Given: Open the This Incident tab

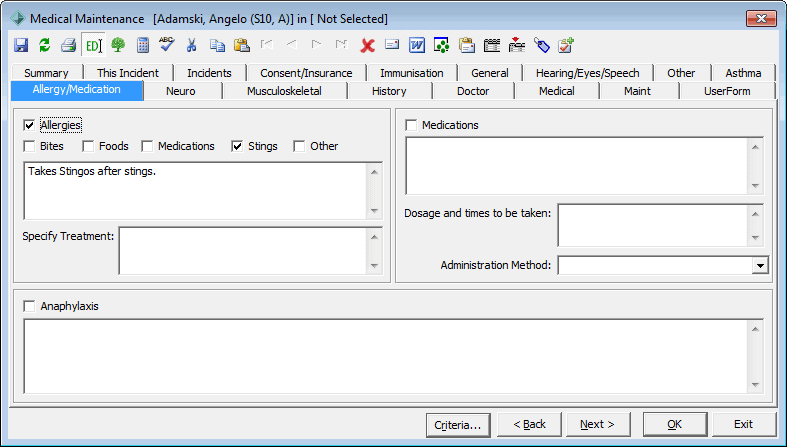Looking at the screenshot, I should coord(128,73).
